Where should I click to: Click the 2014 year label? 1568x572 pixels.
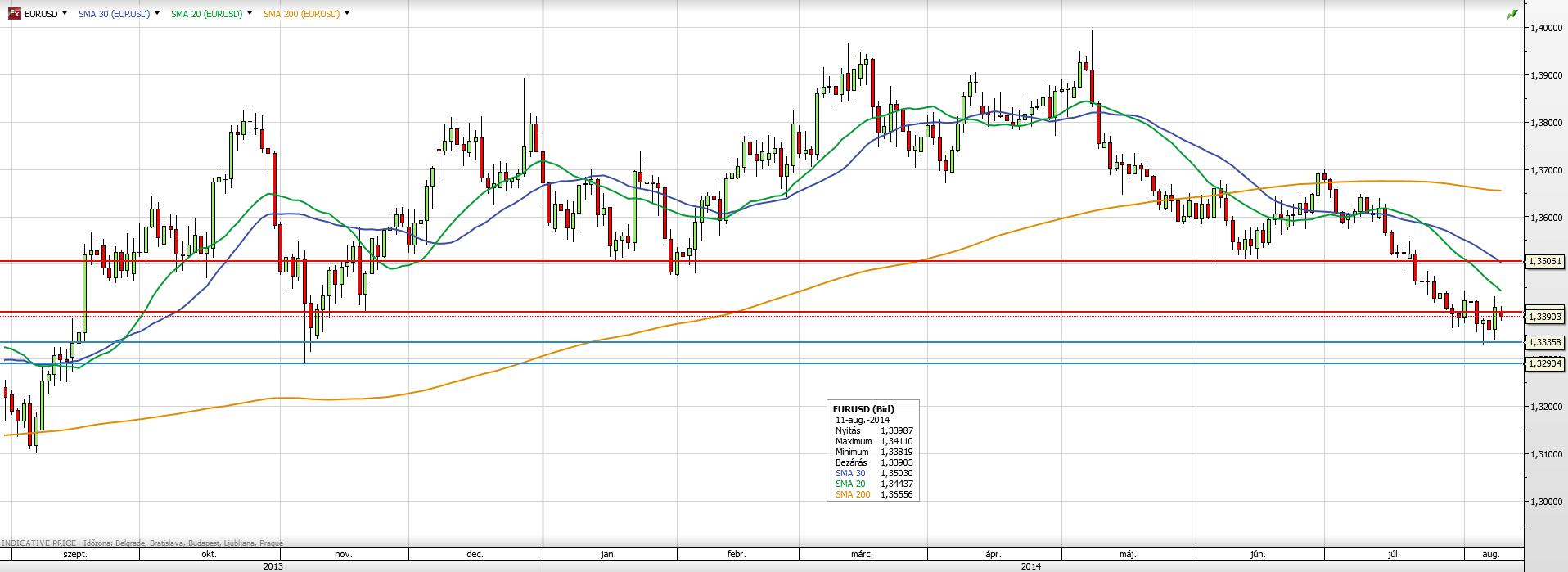pos(1031,566)
